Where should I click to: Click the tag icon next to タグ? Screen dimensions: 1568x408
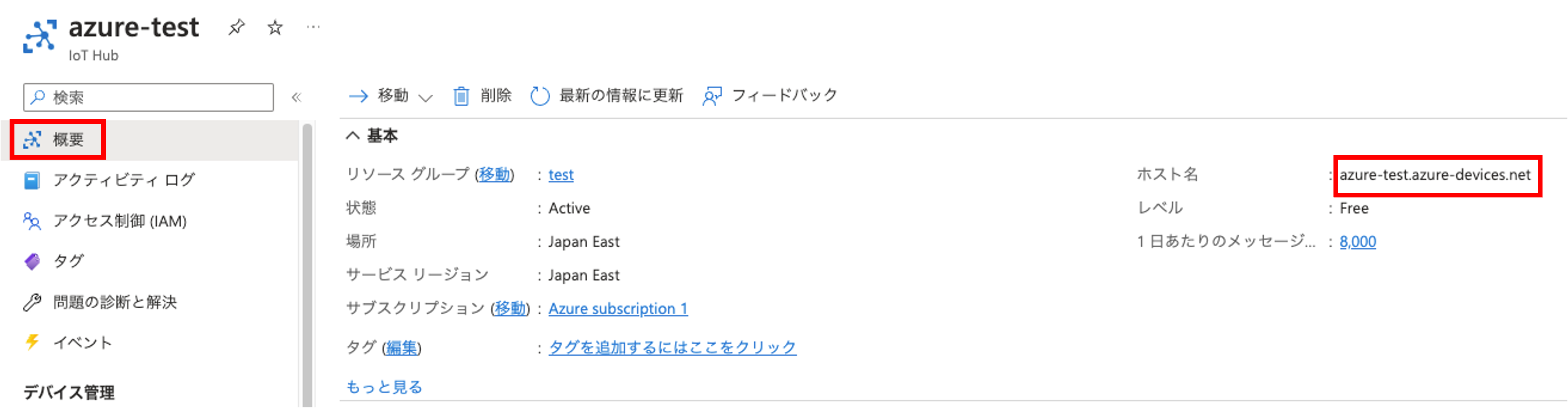click(x=32, y=261)
